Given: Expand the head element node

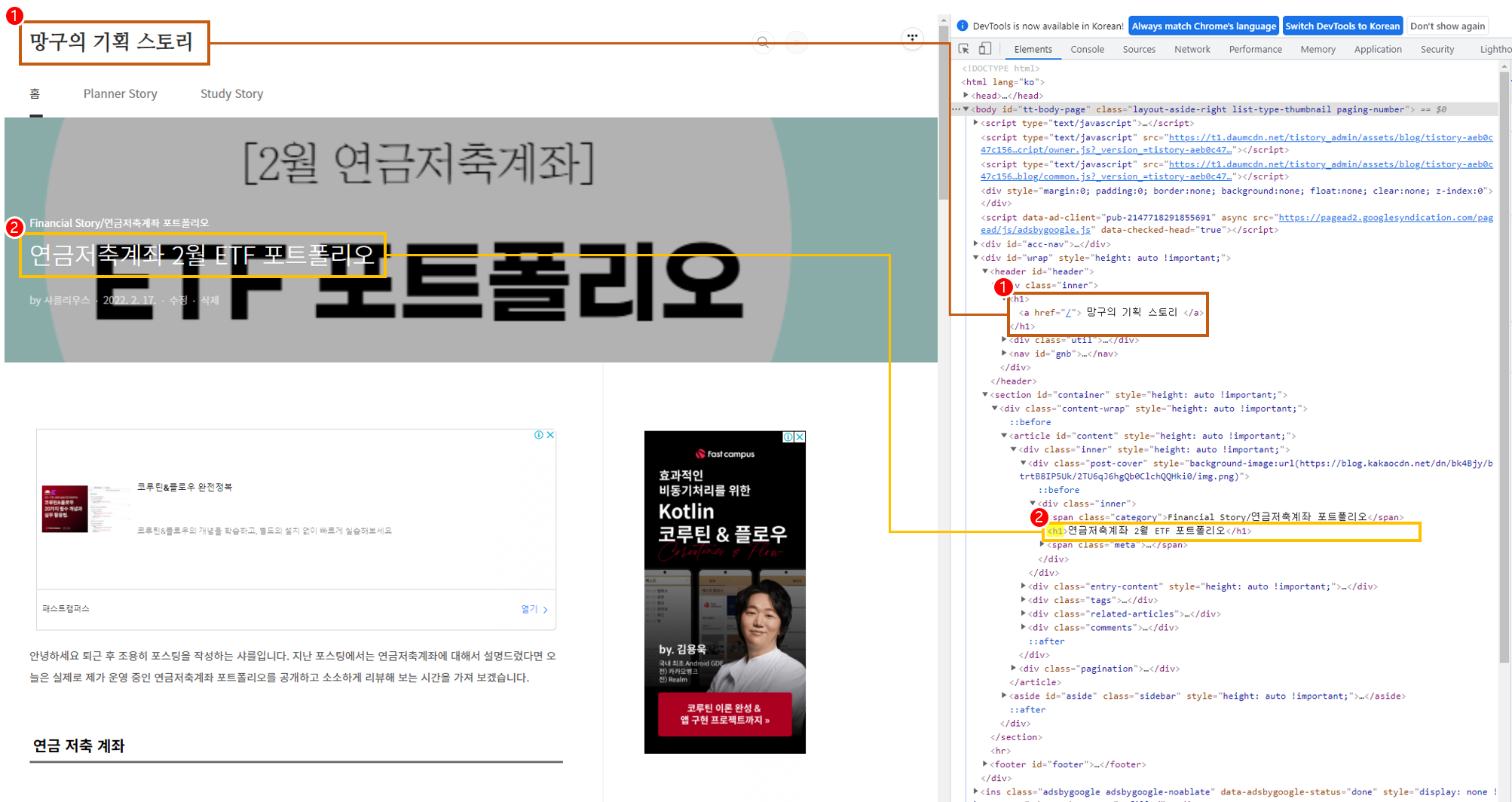Looking at the screenshot, I should [966, 96].
